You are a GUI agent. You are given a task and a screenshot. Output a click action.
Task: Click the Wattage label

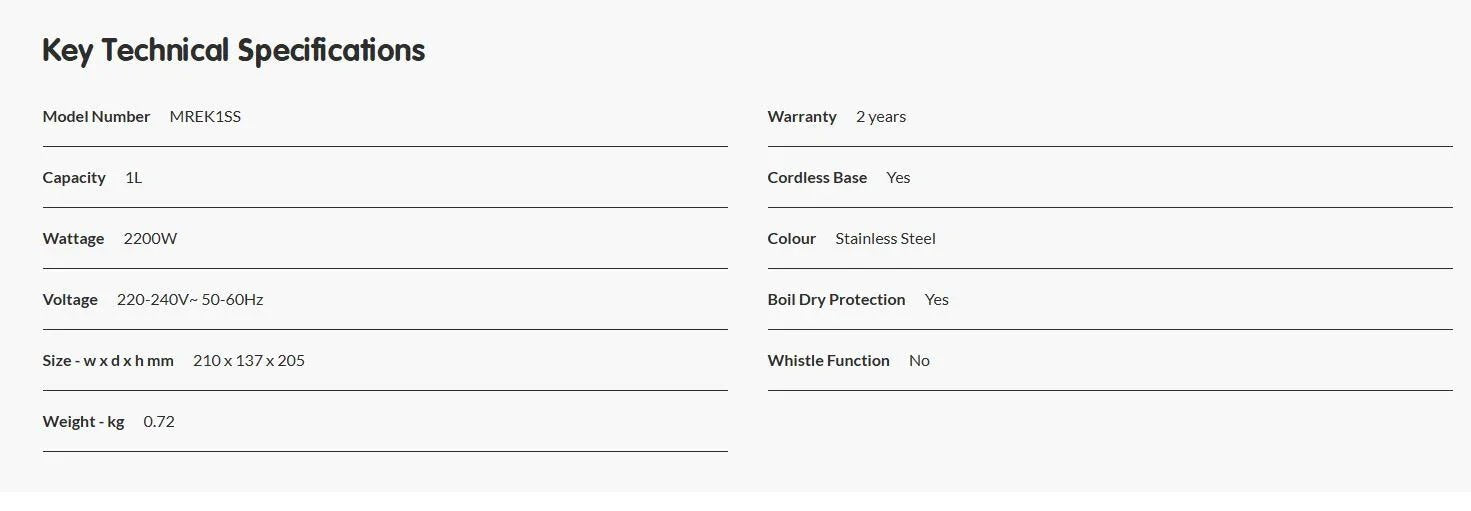click(x=73, y=238)
